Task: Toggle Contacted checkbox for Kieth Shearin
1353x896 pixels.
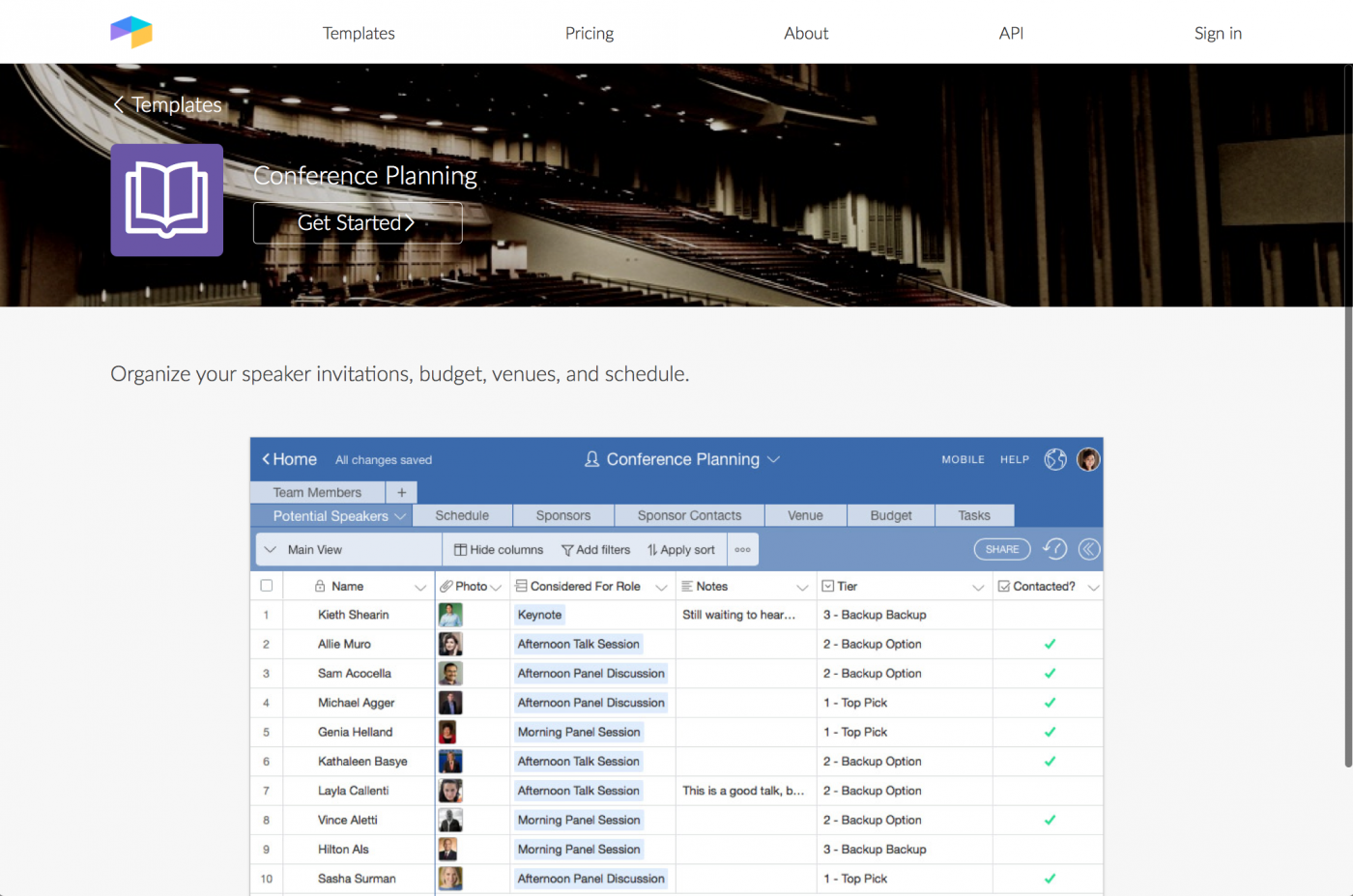Action: [1050, 615]
